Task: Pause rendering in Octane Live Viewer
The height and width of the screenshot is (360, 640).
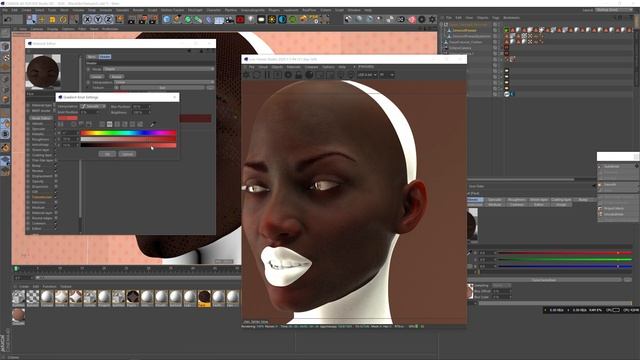Action: click(267, 75)
